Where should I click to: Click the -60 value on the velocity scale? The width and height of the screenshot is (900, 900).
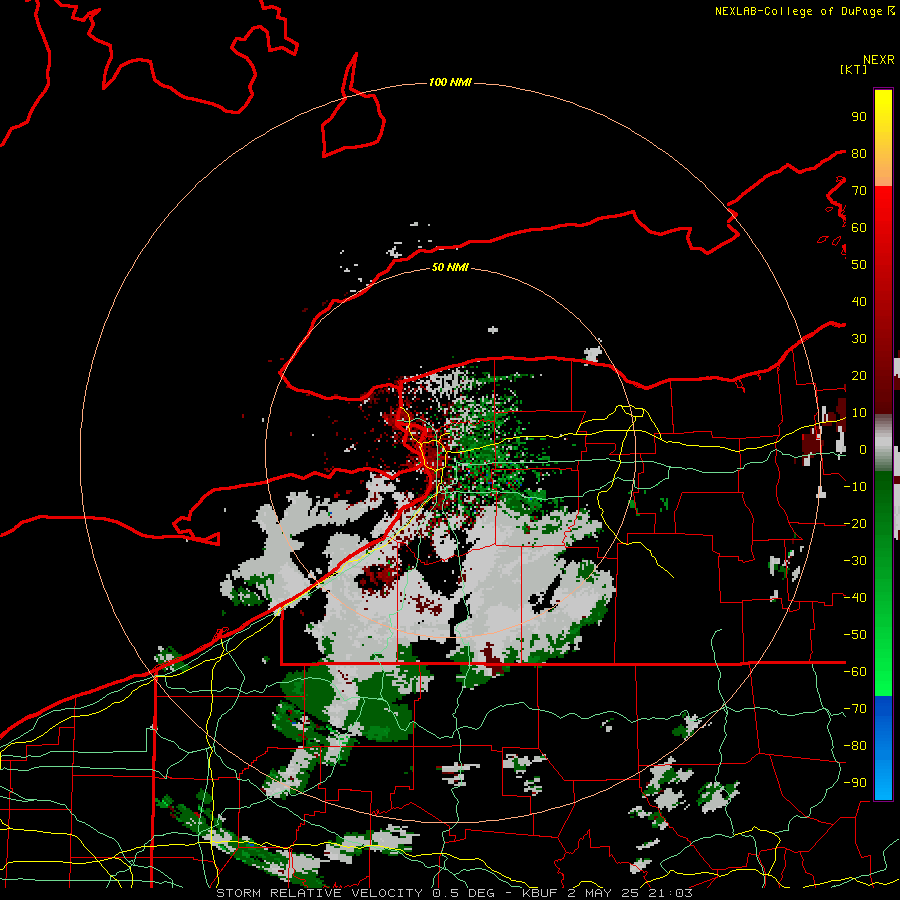[x=855, y=672]
